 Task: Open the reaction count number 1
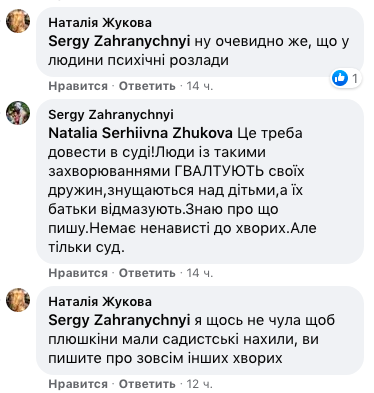coord(355,79)
